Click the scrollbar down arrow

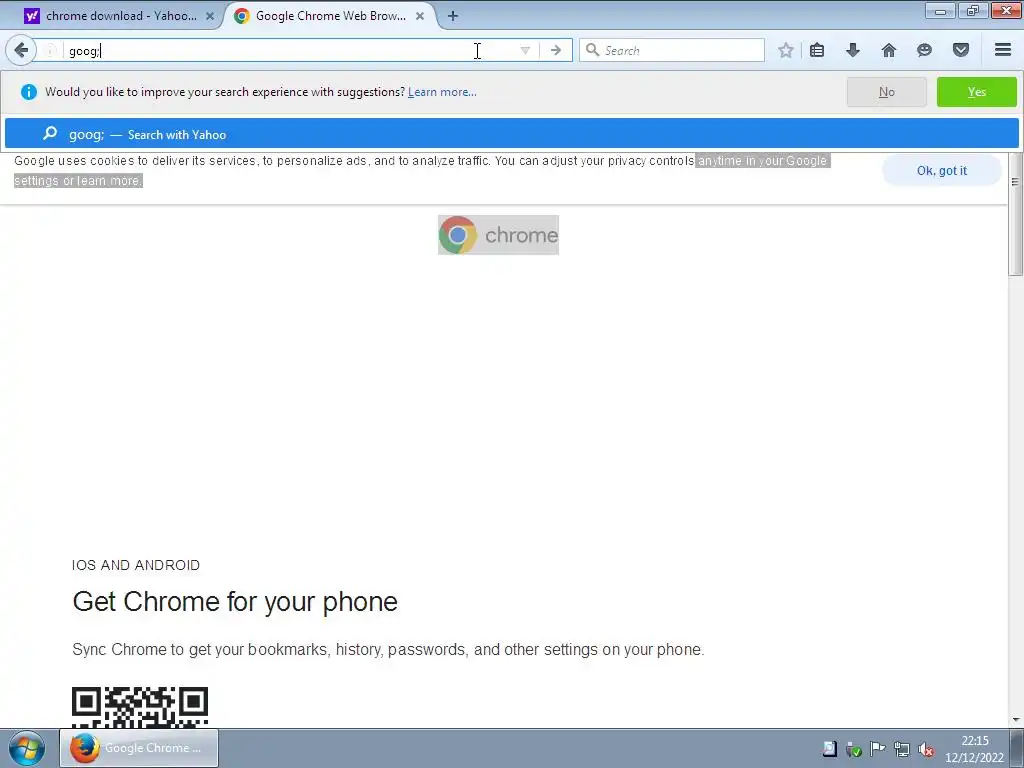(1016, 720)
